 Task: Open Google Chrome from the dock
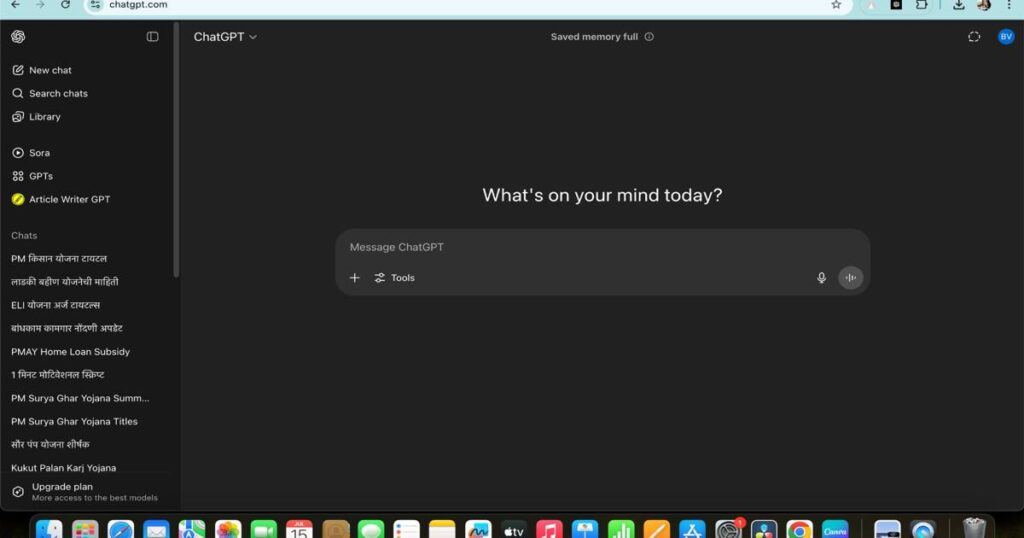(799, 530)
